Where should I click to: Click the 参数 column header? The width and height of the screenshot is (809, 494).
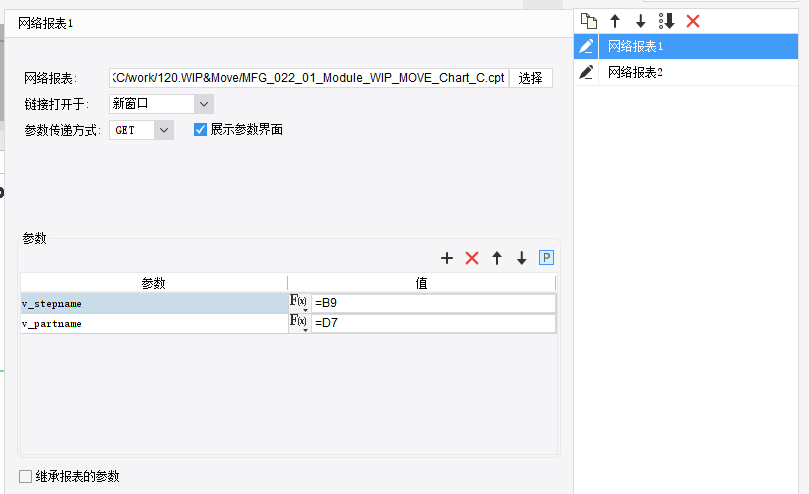(x=154, y=283)
